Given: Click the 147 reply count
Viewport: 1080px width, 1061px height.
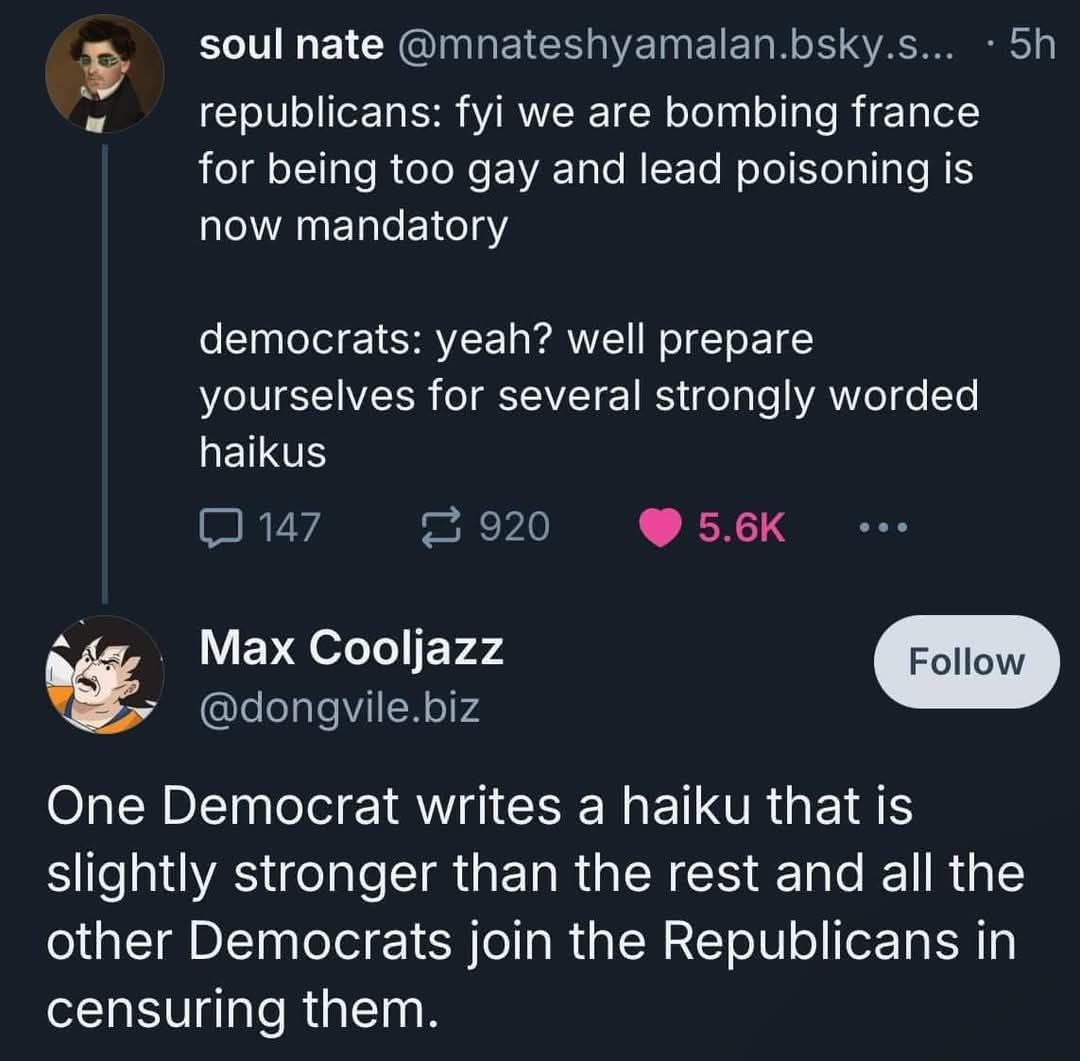Looking at the screenshot, I should [289, 528].
